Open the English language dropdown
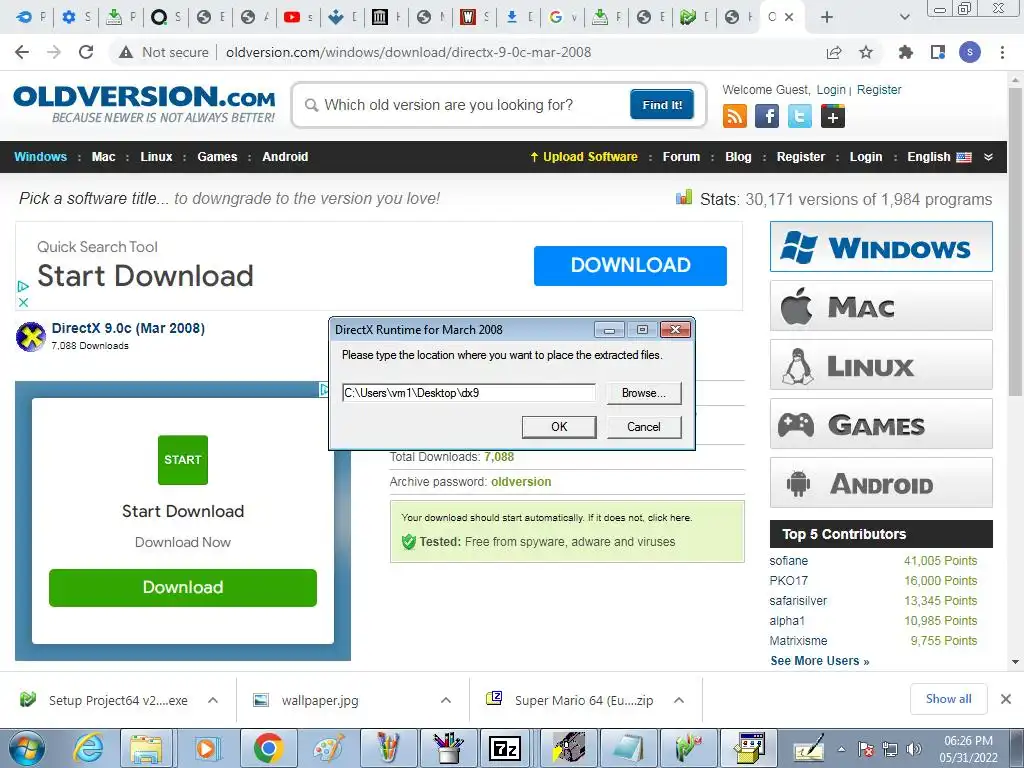Image resolution: width=1024 pixels, height=768 pixels. pyautogui.click(x=939, y=157)
